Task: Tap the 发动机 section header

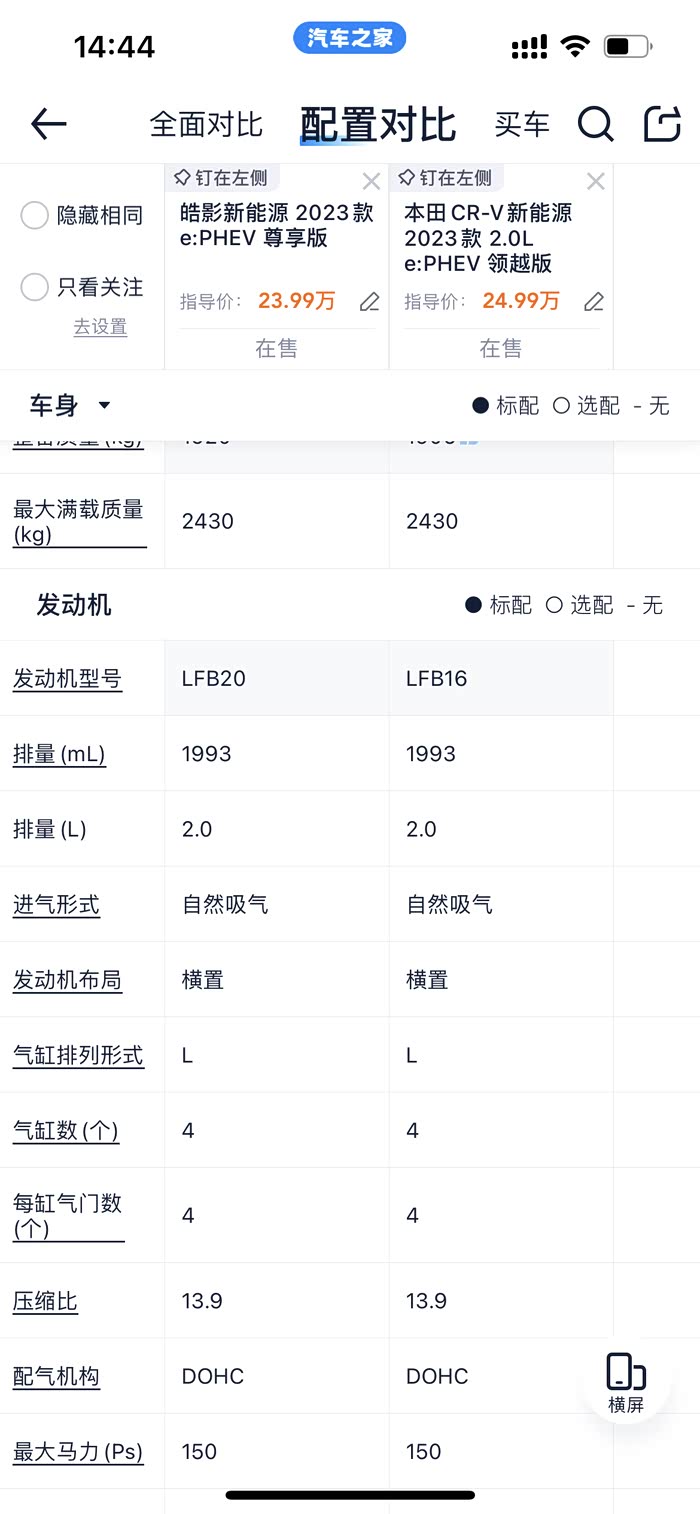Action: click(74, 605)
